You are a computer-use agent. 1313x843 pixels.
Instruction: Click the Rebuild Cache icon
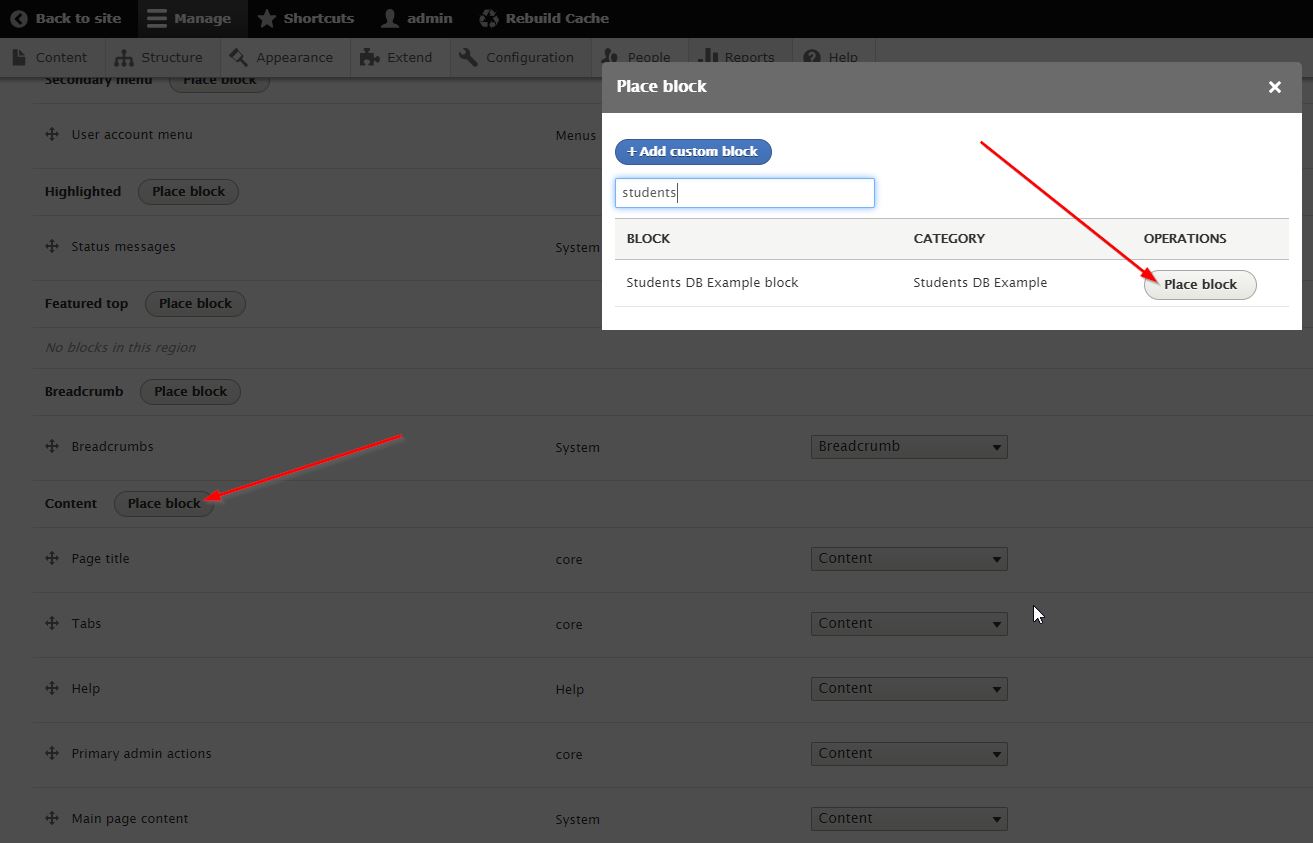[488, 18]
